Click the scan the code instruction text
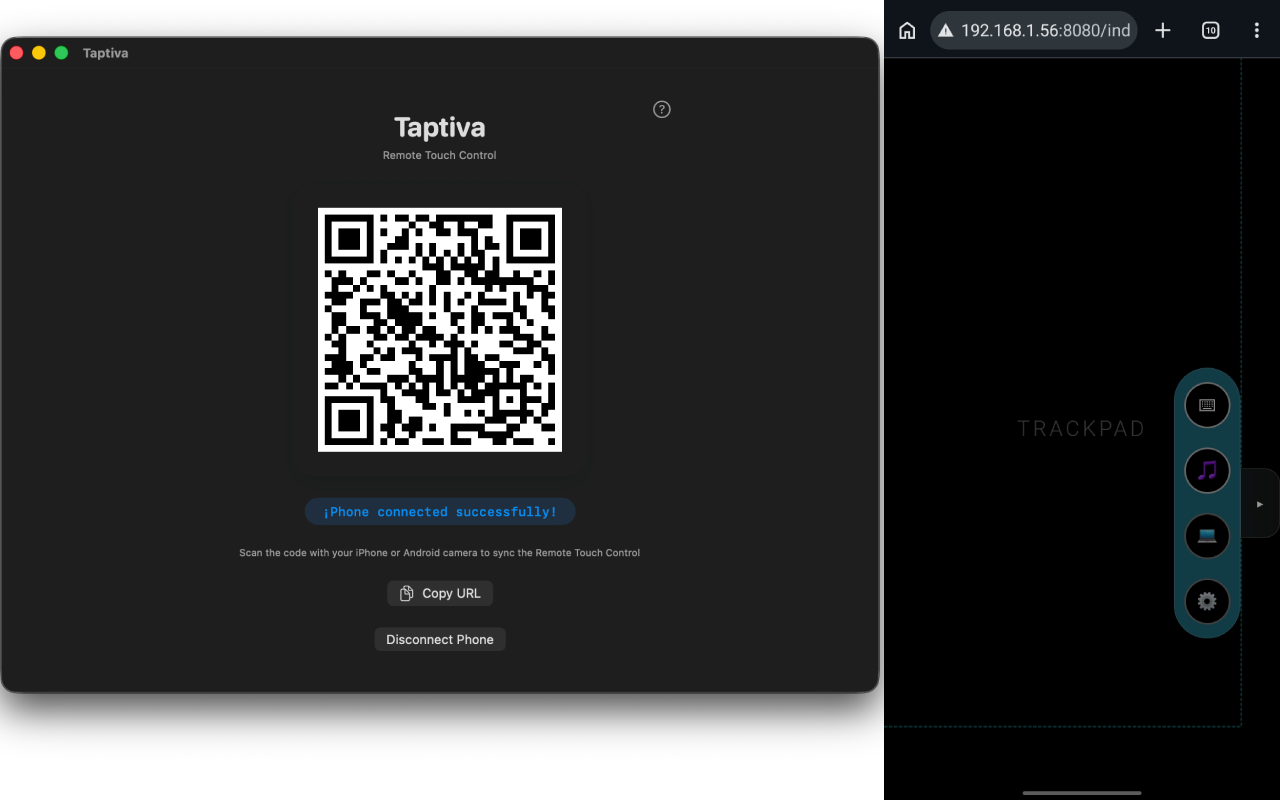 [x=440, y=552]
